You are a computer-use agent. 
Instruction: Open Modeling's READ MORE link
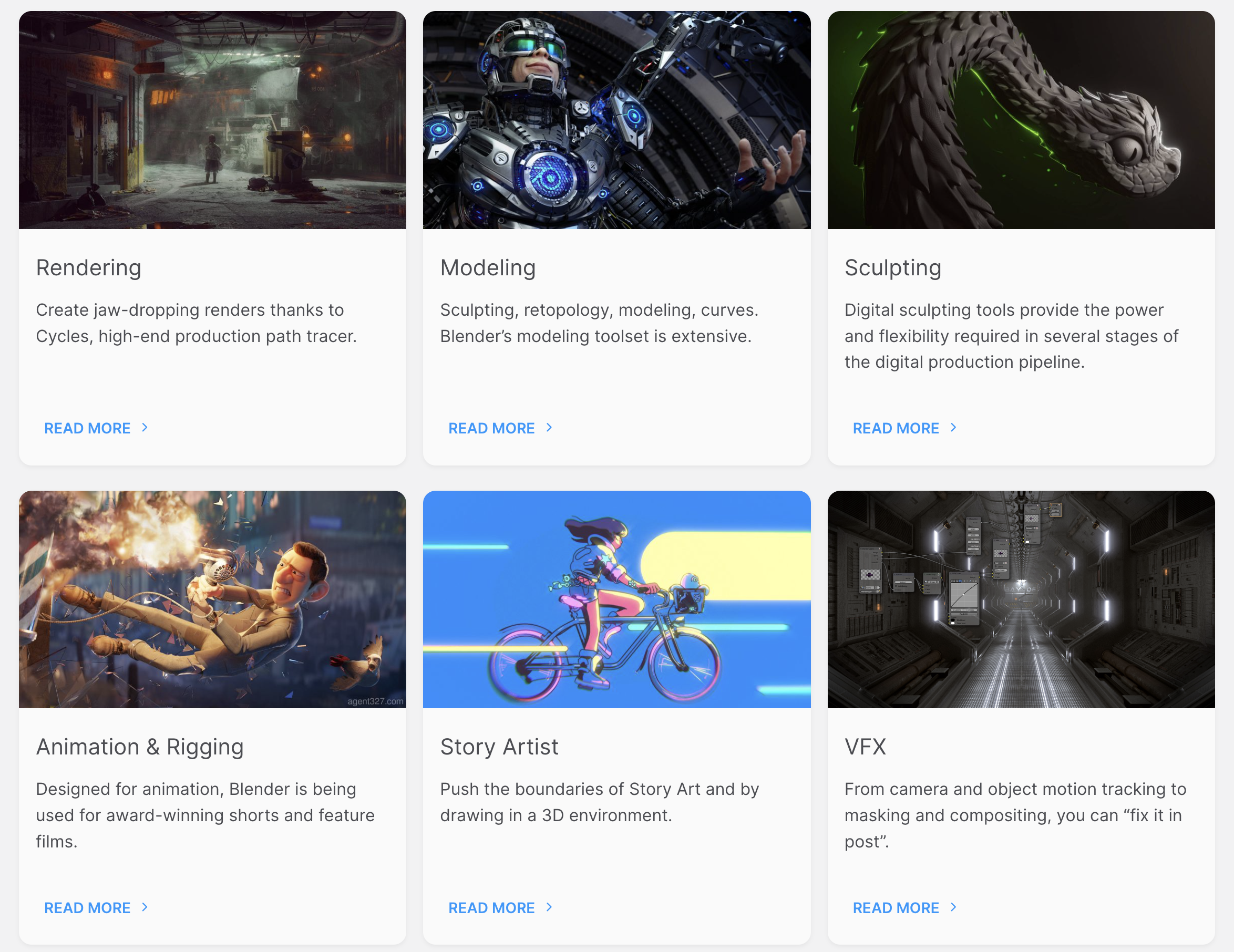491,428
